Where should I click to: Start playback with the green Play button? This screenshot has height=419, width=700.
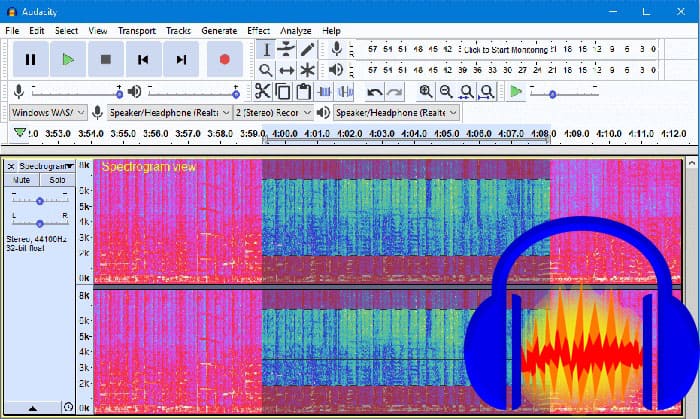coord(68,59)
